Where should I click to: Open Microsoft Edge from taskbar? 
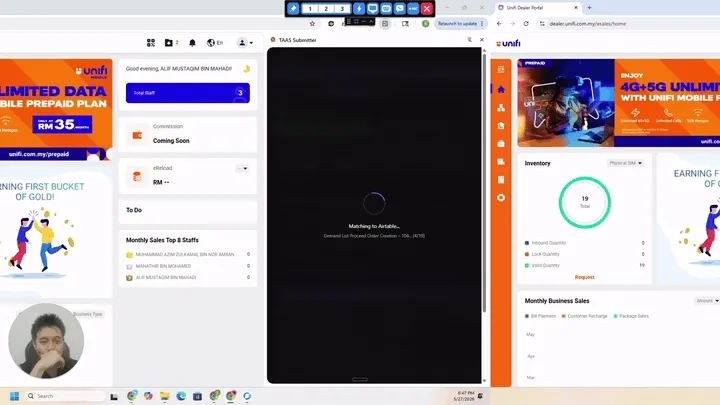tap(181, 396)
